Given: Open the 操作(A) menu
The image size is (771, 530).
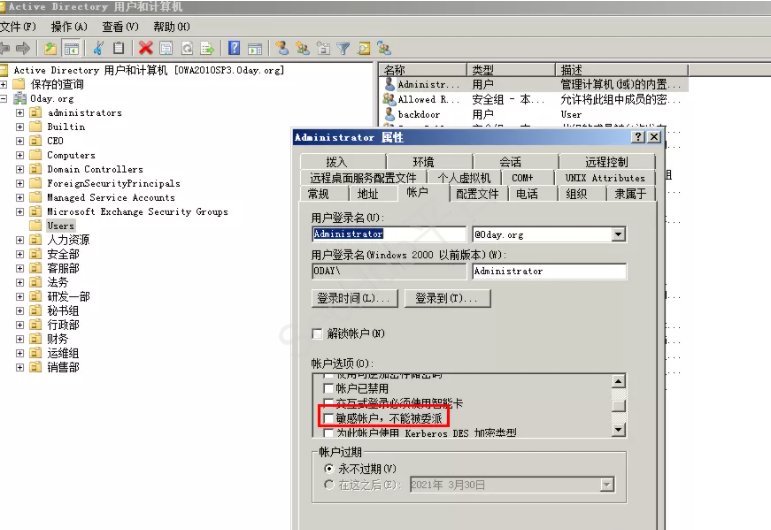Looking at the screenshot, I should pos(68,27).
